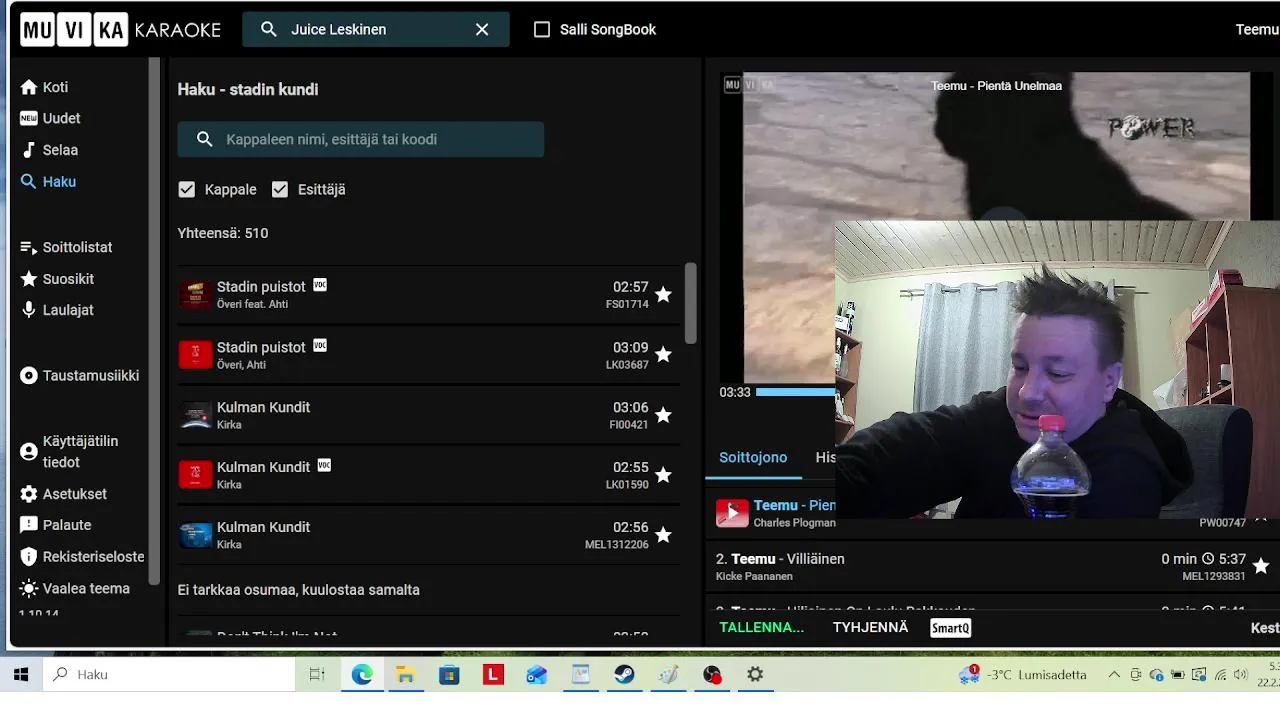The image size is (1280, 720).
Task: Open Käyttäjätilin tiedot account info
Action: 70,452
